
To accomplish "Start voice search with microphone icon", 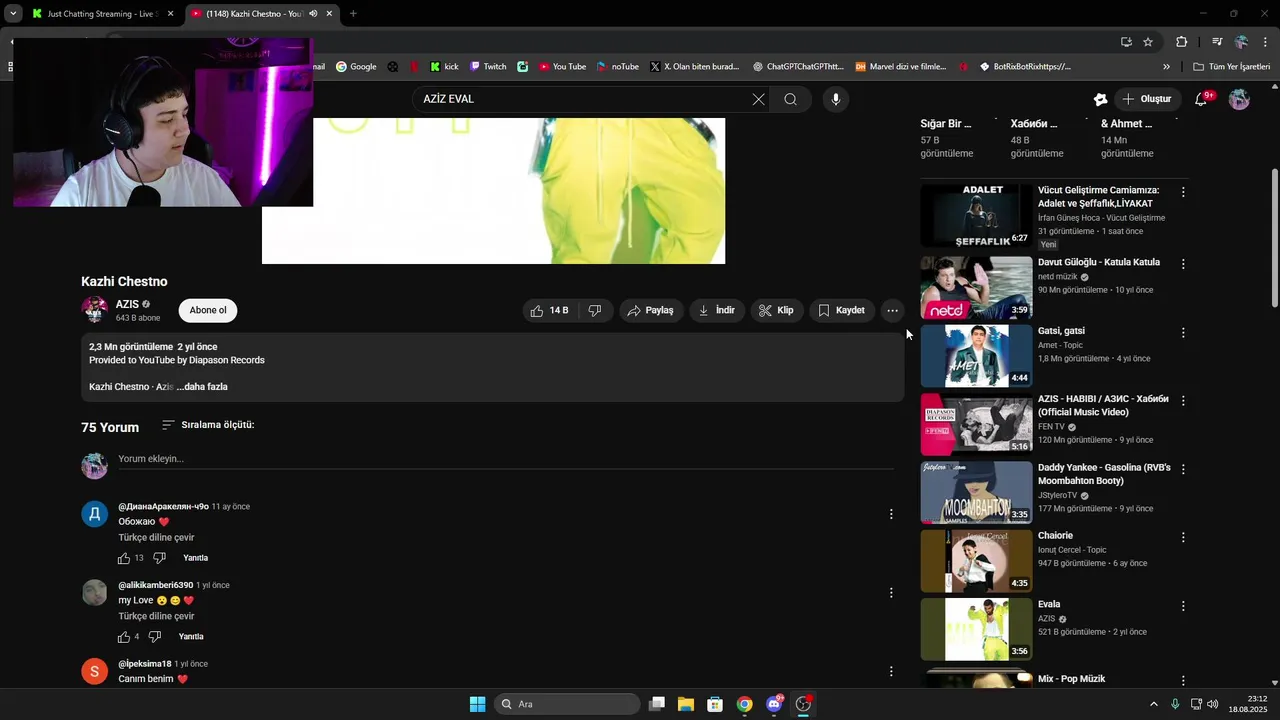I will tap(836, 99).
